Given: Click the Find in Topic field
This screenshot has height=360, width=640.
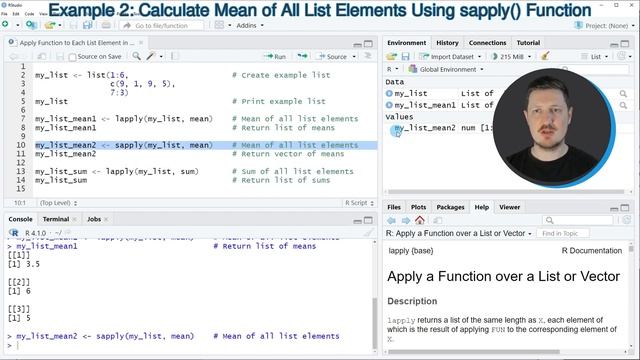Looking at the screenshot, I should point(563,233).
